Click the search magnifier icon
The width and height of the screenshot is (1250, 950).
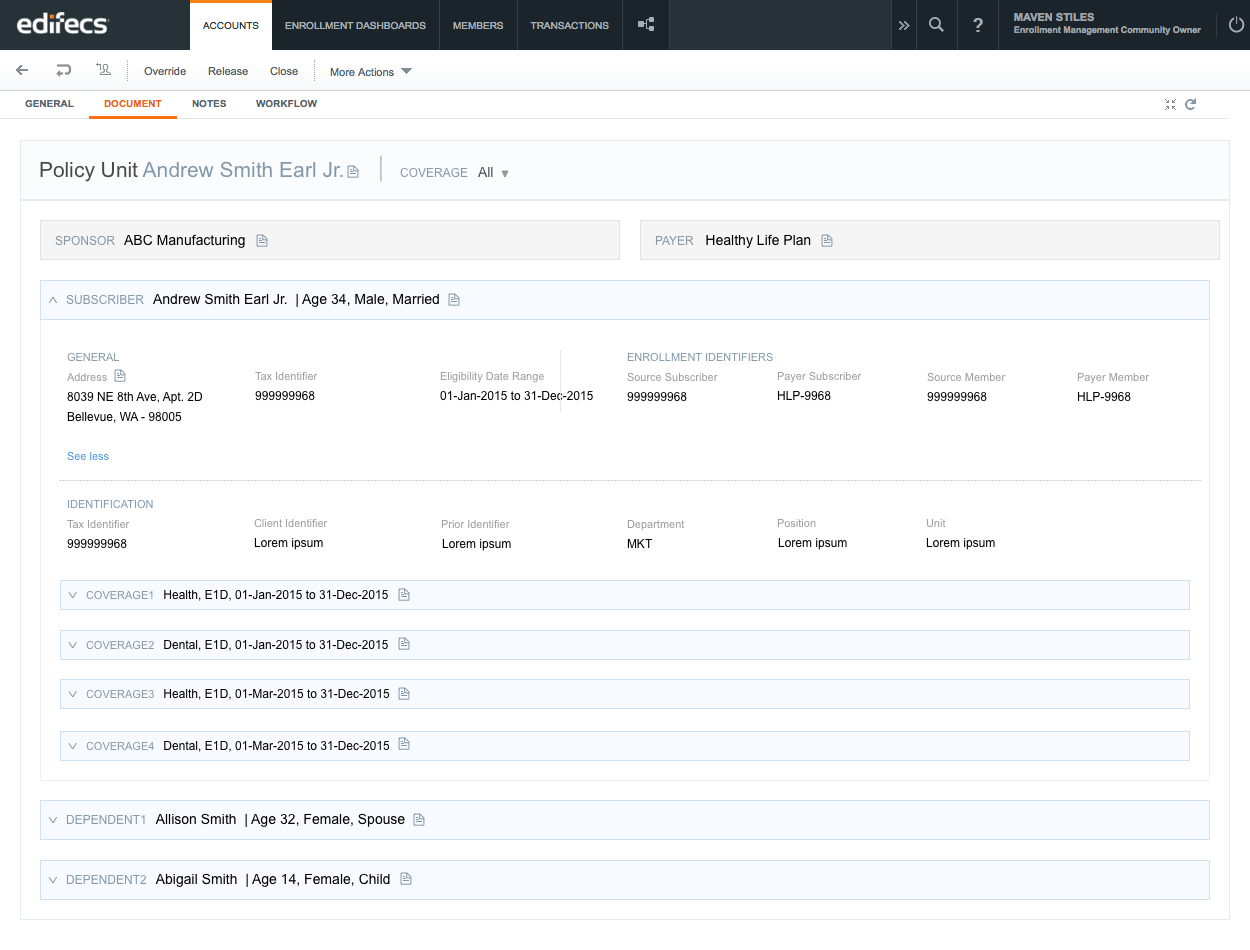[x=936, y=25]
